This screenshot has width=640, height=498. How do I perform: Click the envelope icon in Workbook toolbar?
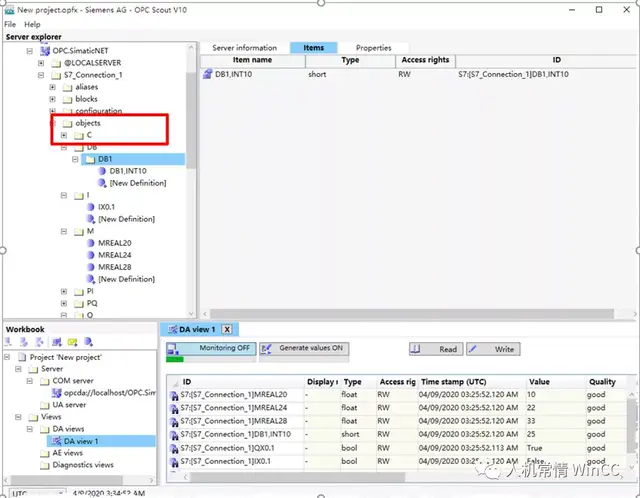(70, 342)
